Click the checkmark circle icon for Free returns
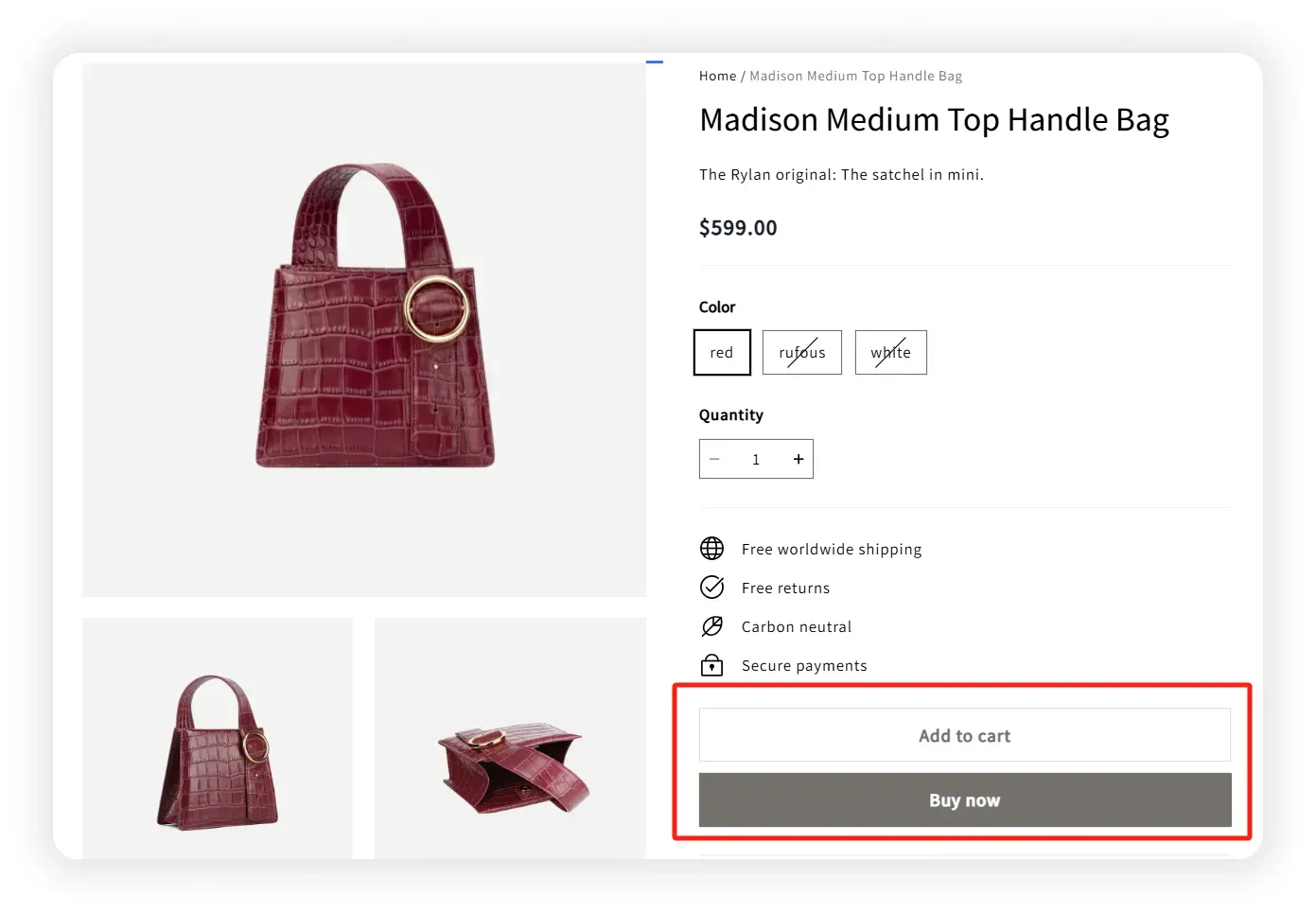This screenshot has height=913, width=1316. point(711,588)
